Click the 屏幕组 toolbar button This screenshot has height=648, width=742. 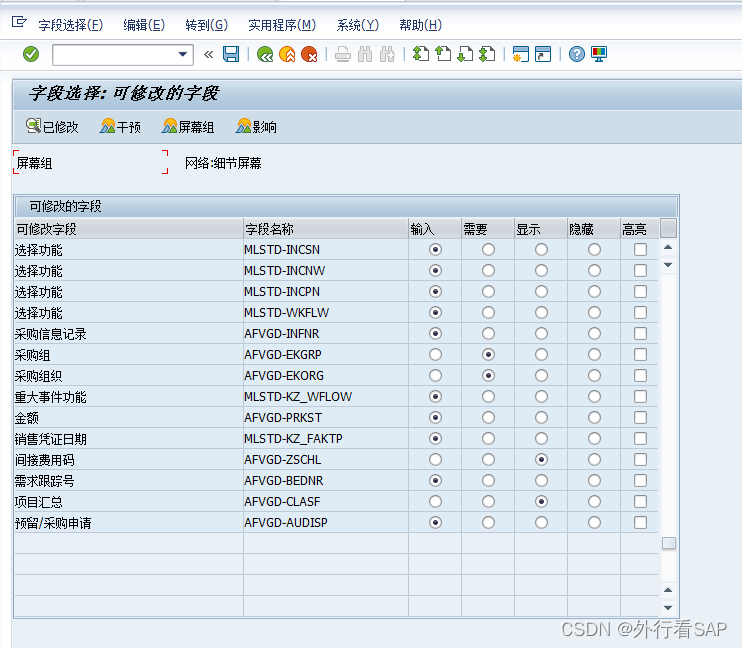point(188,126)
